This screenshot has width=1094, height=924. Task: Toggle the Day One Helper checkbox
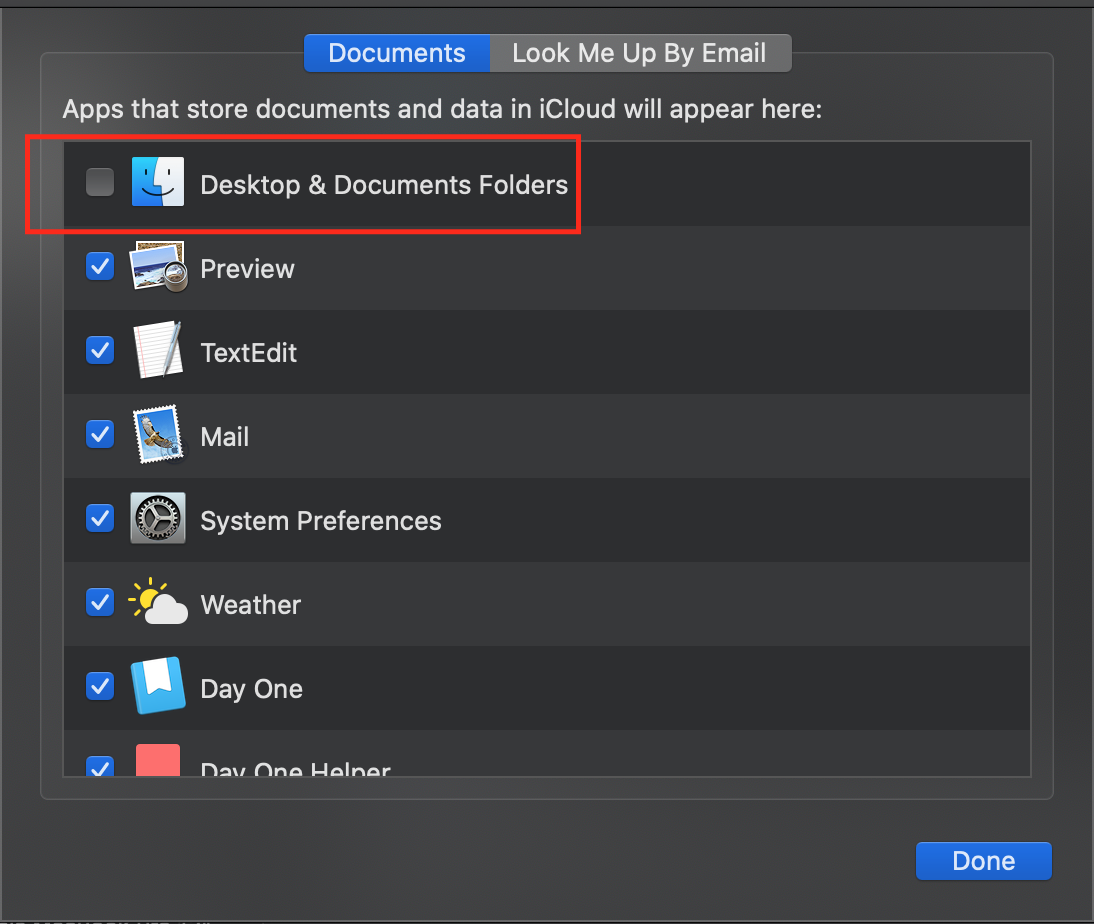[x=100, y=766]
